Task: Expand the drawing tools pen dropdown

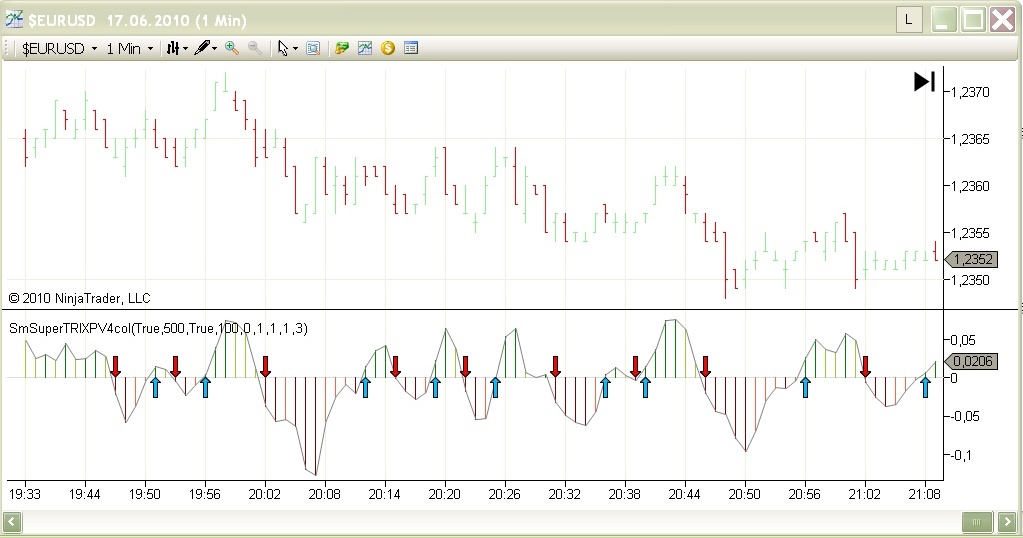Action: click(206, 48)
